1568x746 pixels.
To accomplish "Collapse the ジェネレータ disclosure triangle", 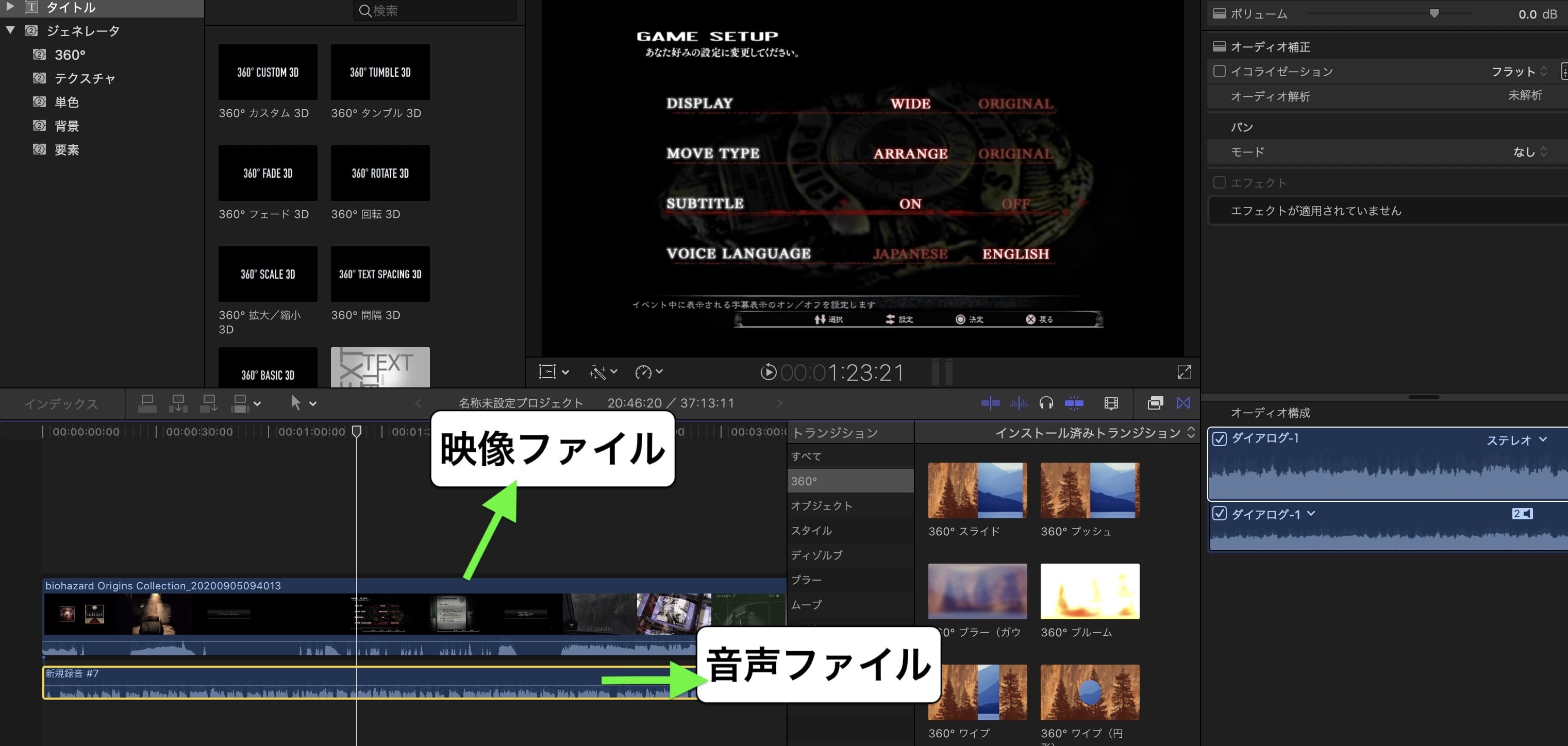I will [x=10, y=30].
